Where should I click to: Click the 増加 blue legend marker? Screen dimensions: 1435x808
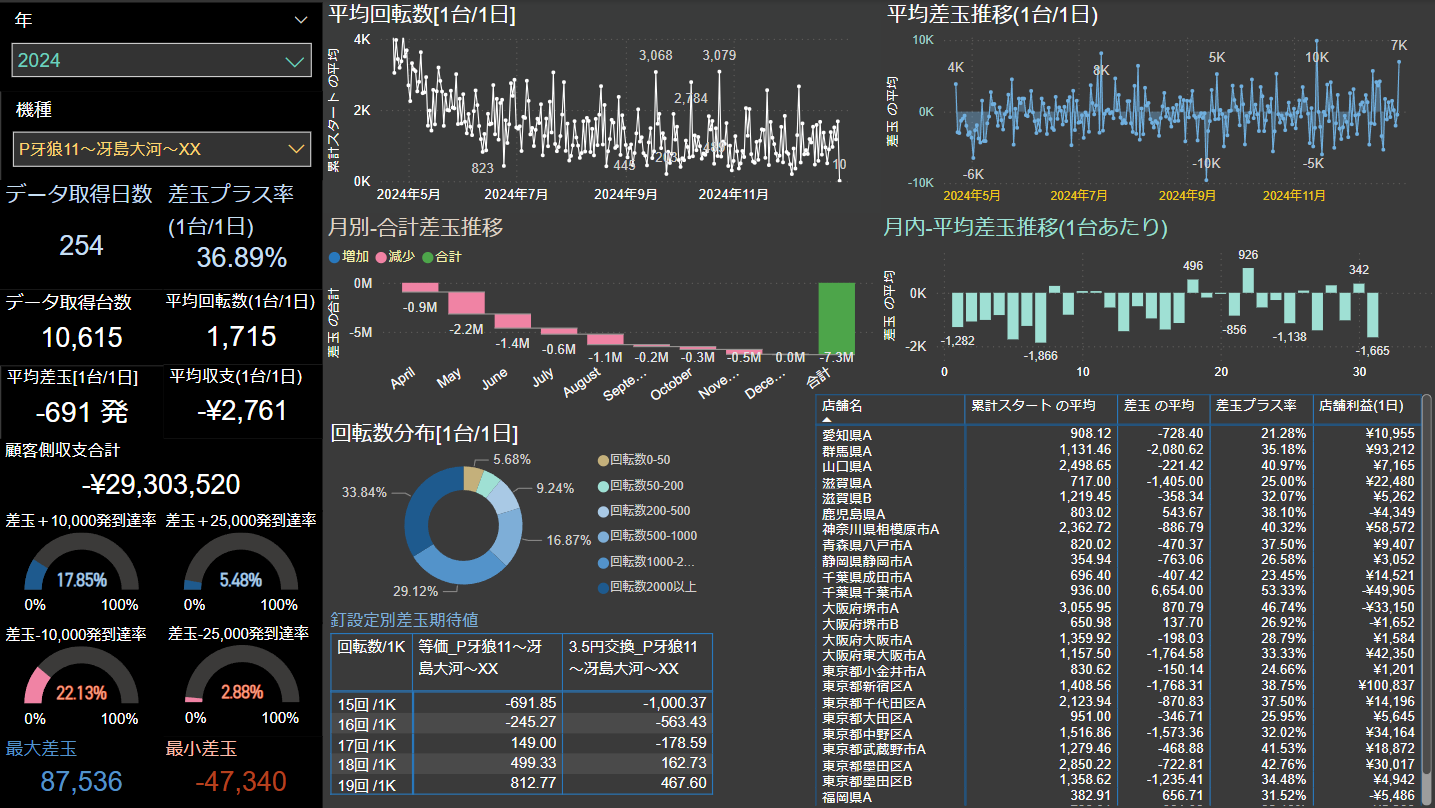click(x=334, y=257)
